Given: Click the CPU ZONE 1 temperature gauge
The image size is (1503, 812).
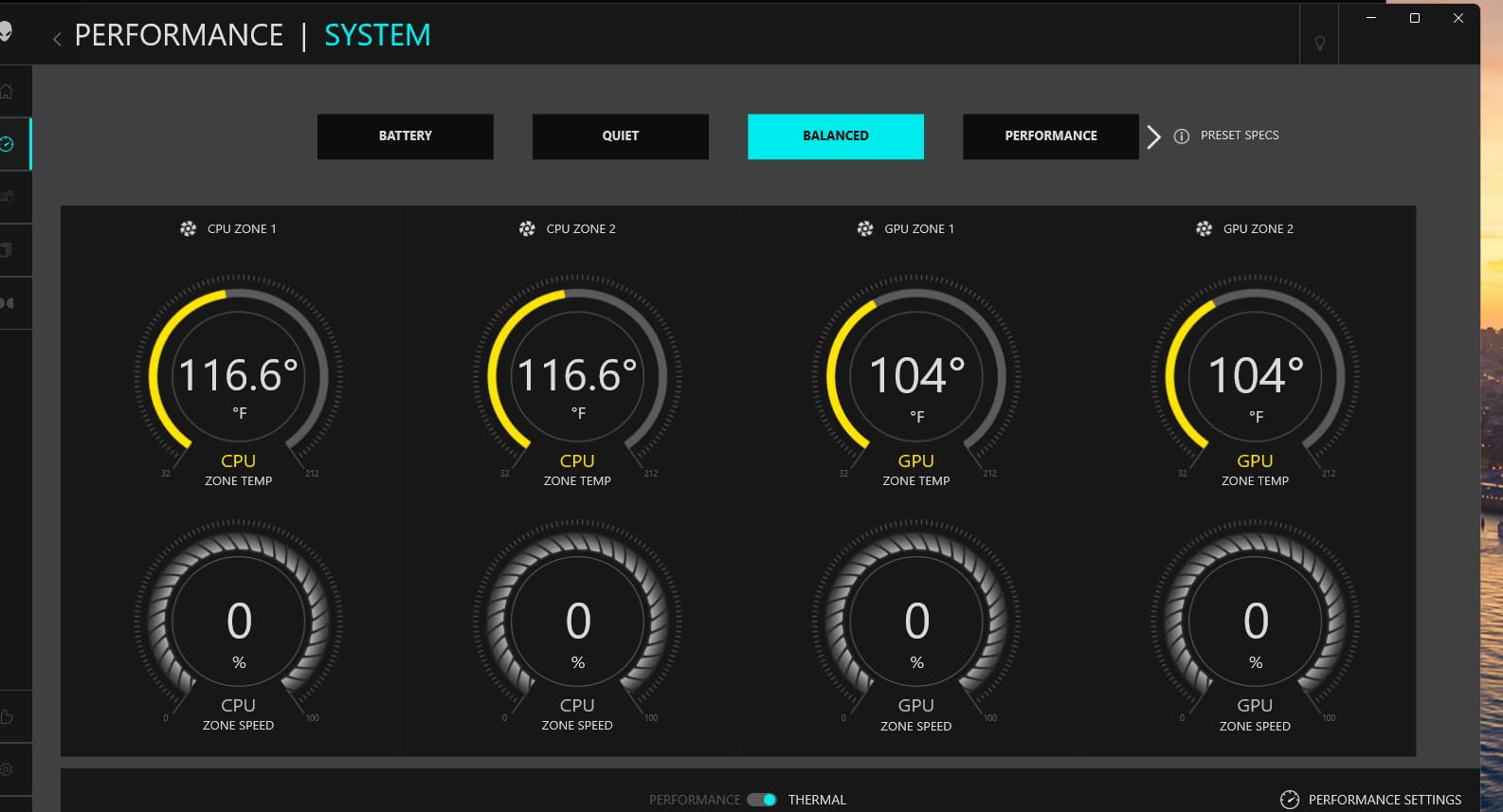Looking at the screenshot, I should pyautogui.click(x=239, y=377).
